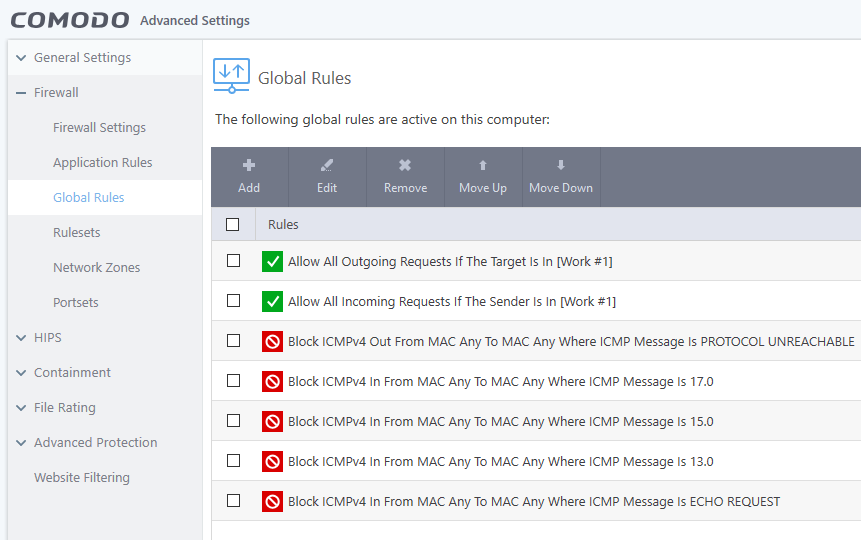Click the Advanced Settings window title text
Image resolution: width=861 pixels, height=540 pixels.
click(x=194, y=20)
